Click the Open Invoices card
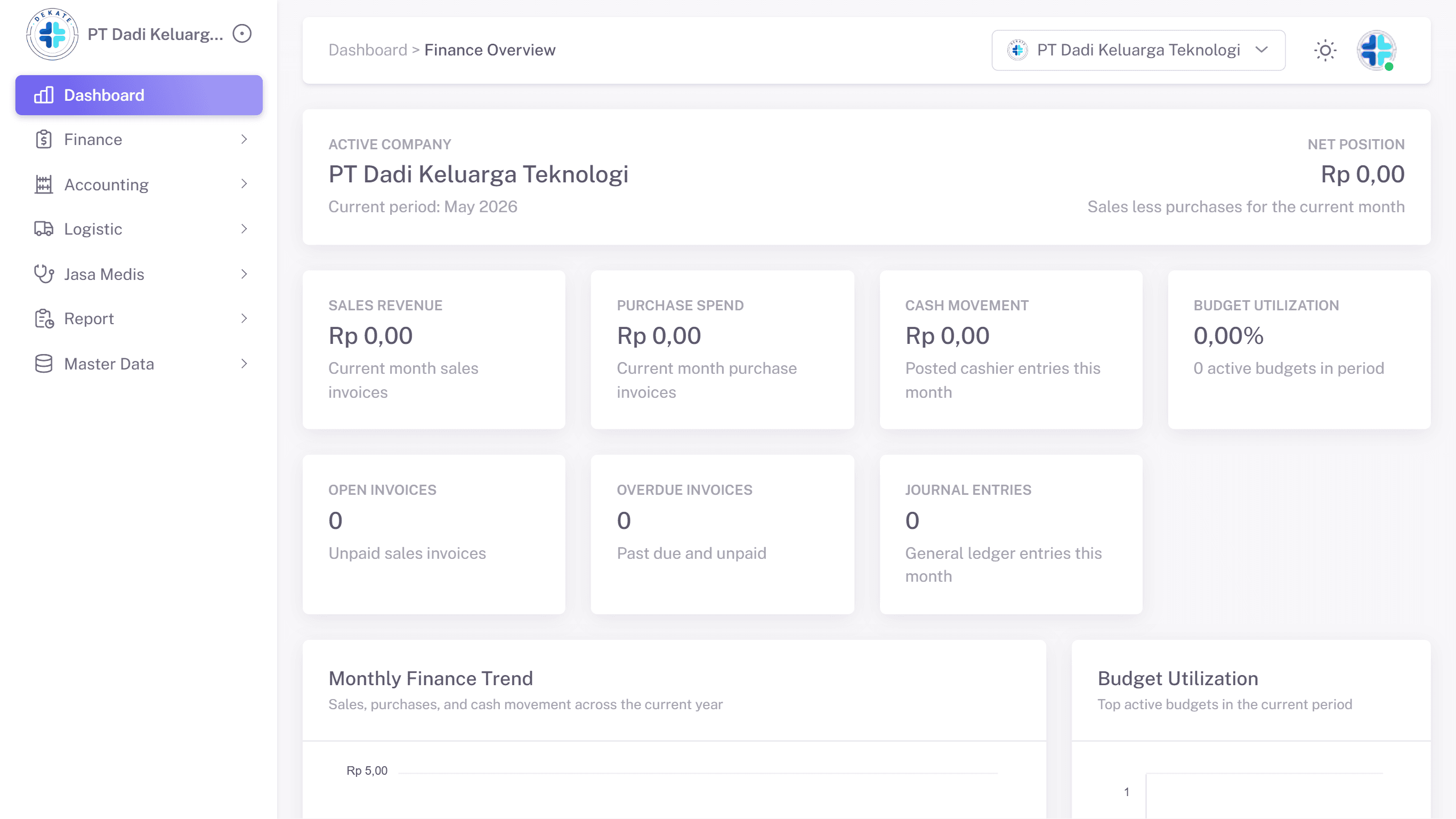1456x819 pixels. 433,534
